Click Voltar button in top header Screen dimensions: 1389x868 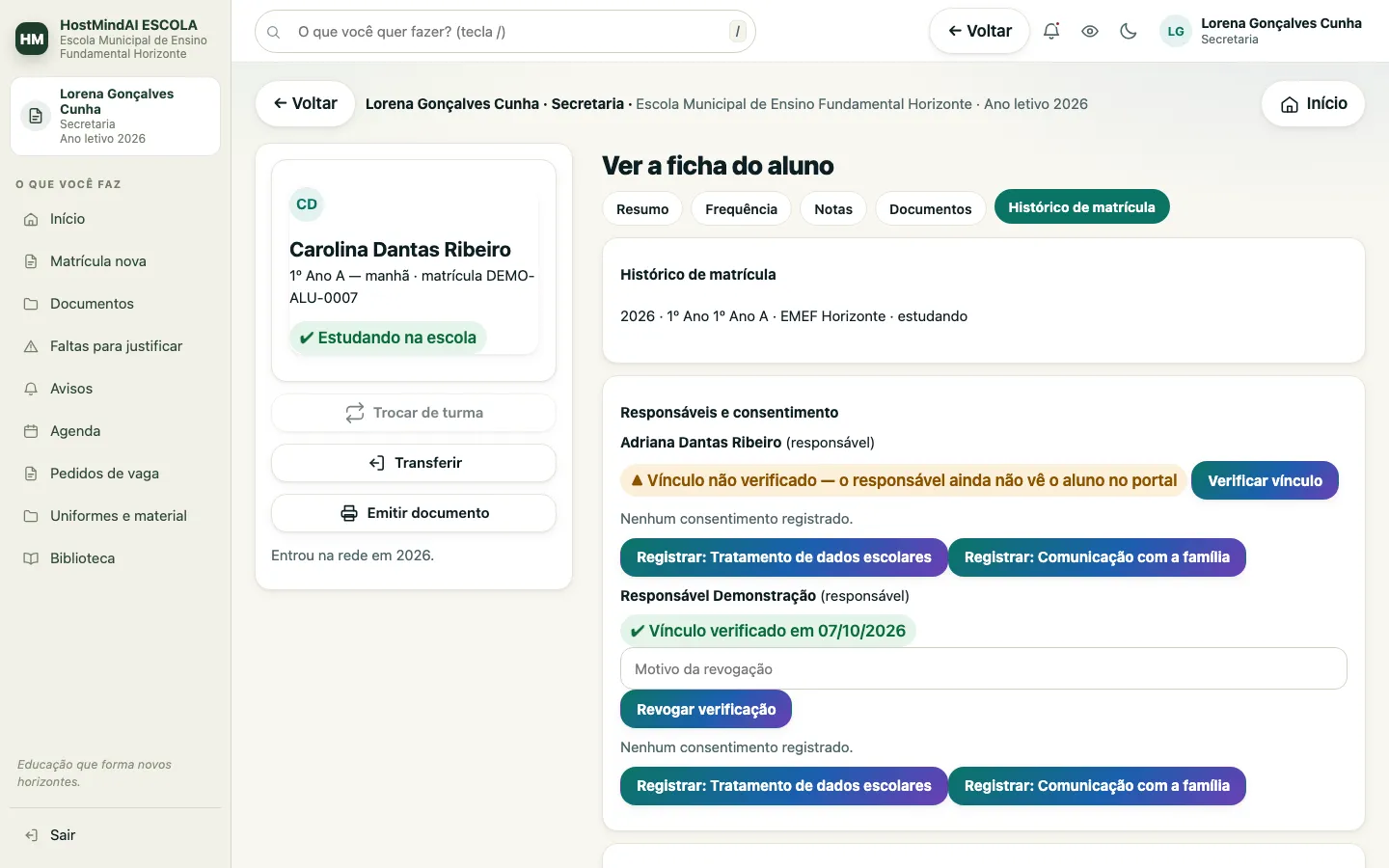[x=979, y=31]
